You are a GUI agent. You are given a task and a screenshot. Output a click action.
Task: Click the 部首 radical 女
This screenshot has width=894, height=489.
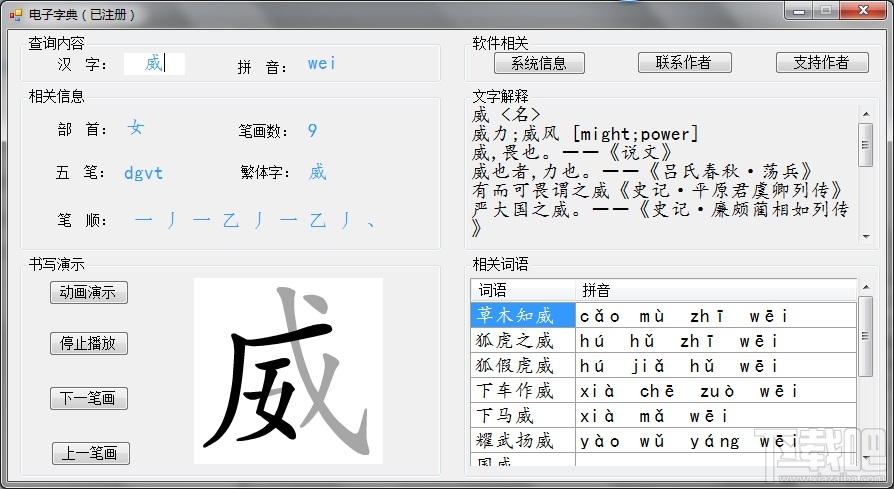coord(135,127)
